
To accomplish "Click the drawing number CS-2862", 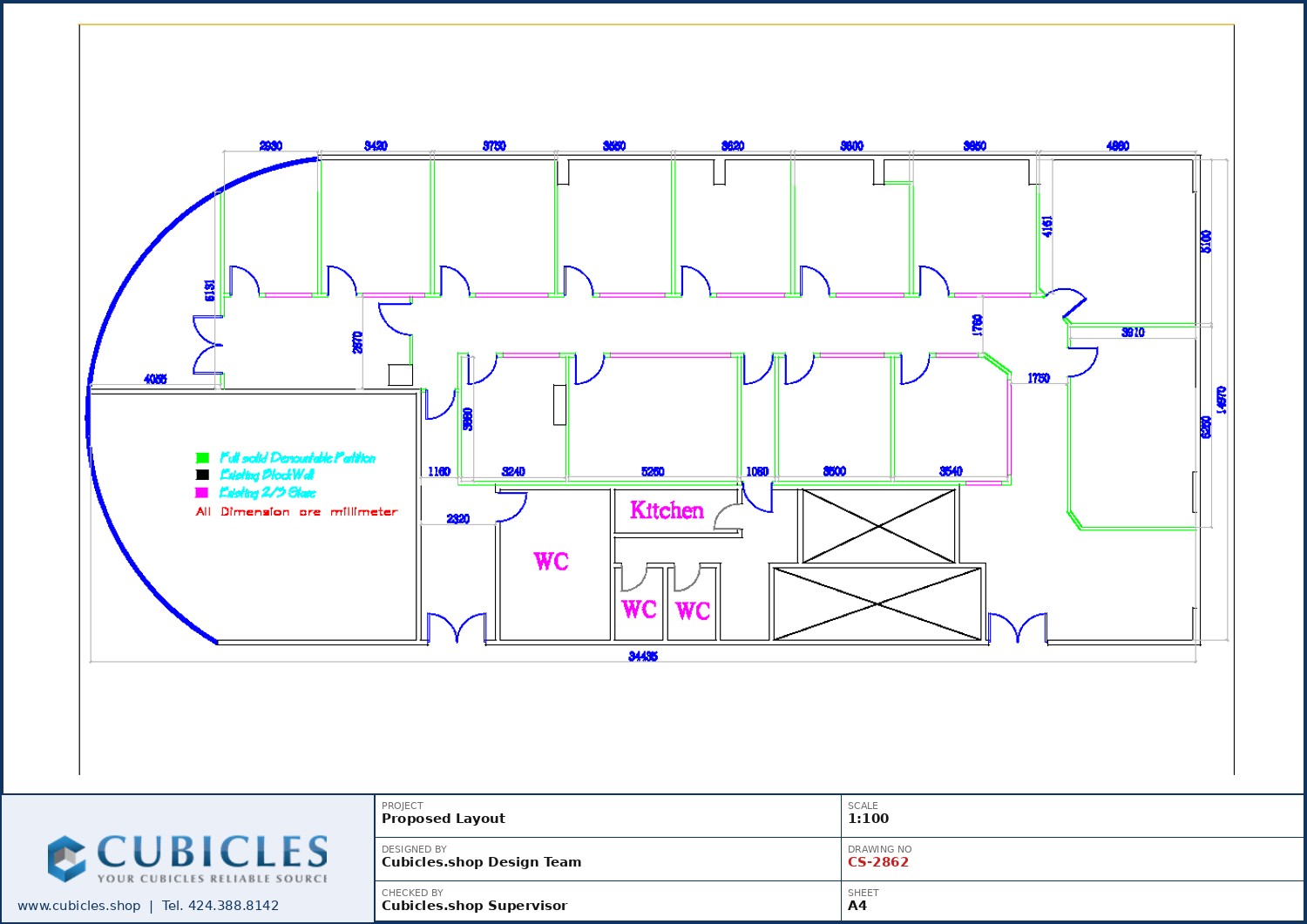I will [x=878, y=862].
